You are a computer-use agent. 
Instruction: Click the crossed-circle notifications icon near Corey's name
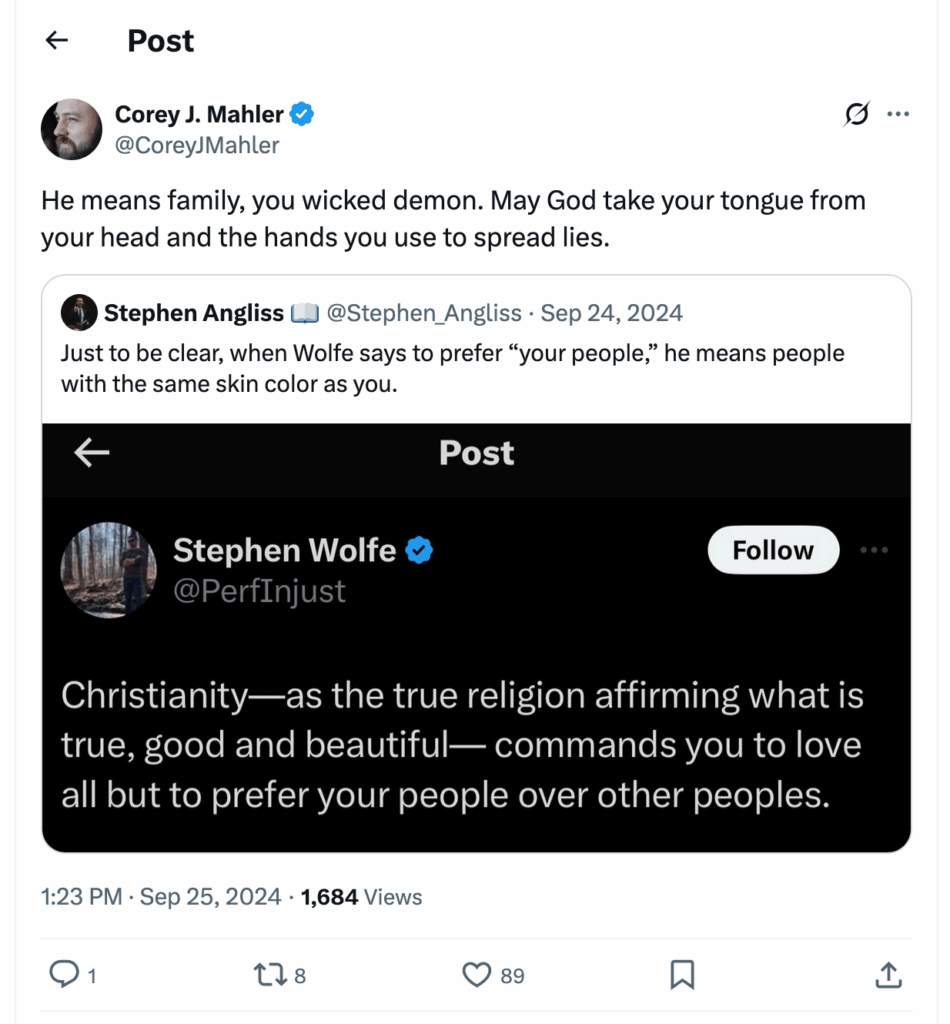point(855,114)
